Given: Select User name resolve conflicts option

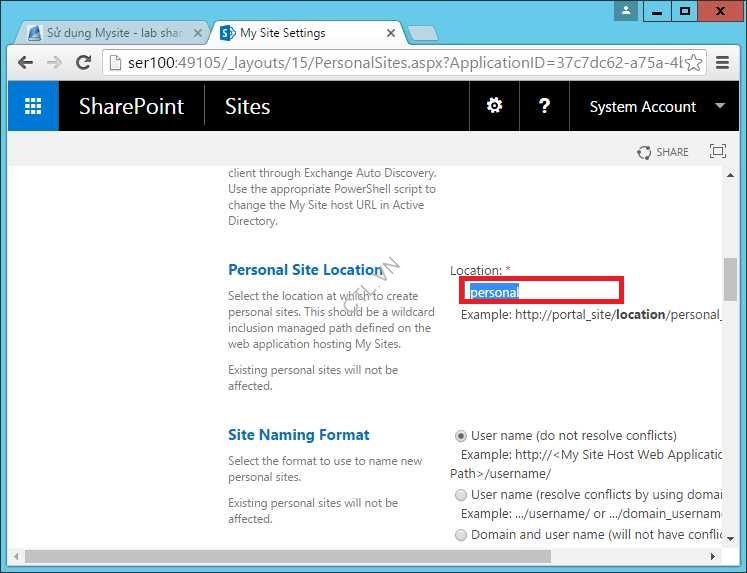Looking at the screenshot, I should click(461, 495).
